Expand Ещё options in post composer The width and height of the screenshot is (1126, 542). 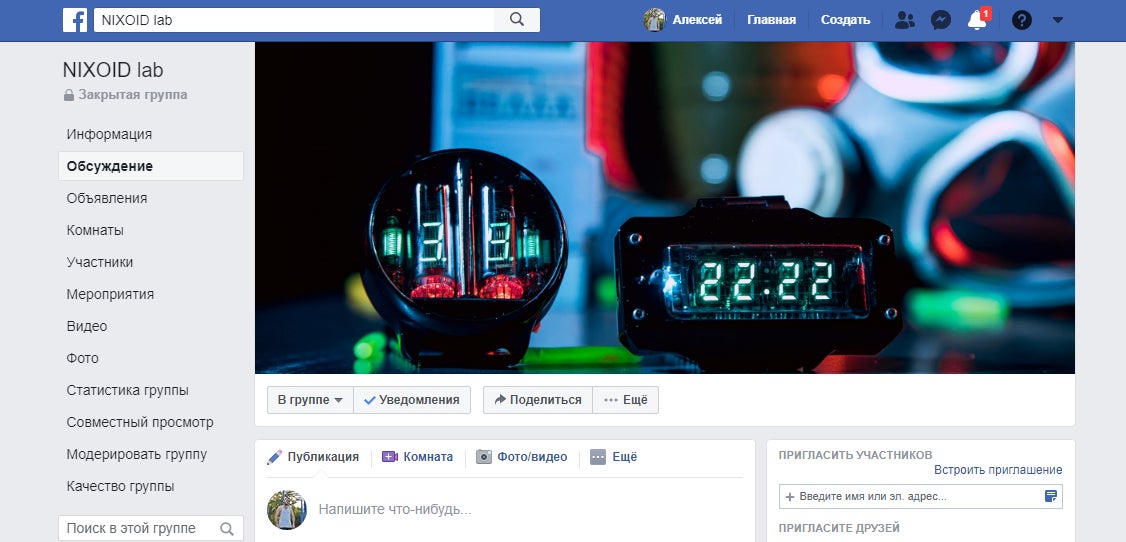(613, 457)
